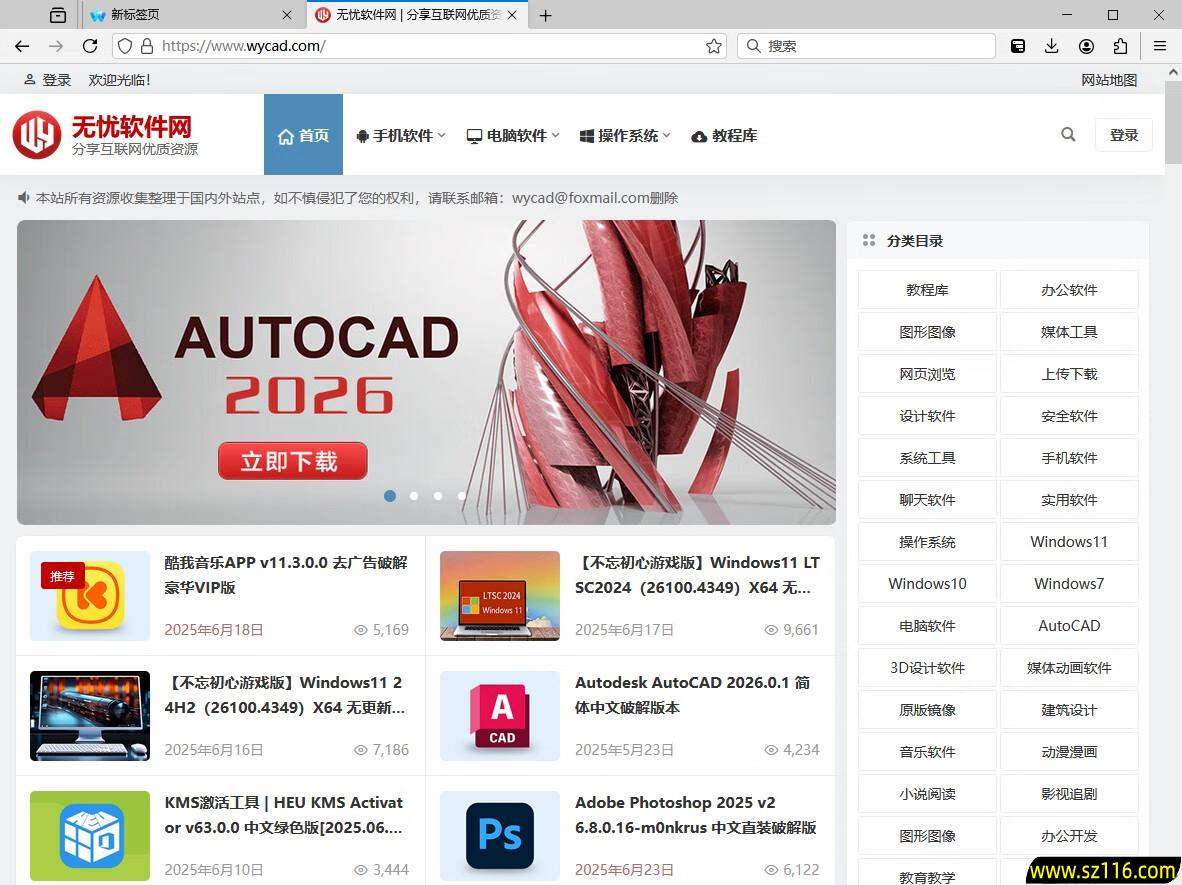The image size is (1182, 885).
Task: Click the 立即下载 button on the banner
Action: 292,461
